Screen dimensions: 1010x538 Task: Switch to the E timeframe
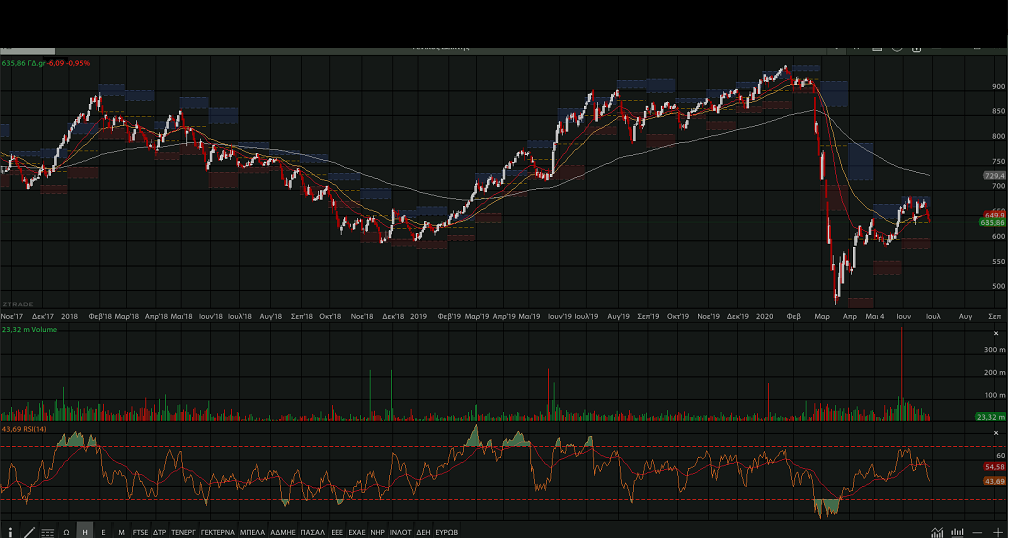[103, 532]
